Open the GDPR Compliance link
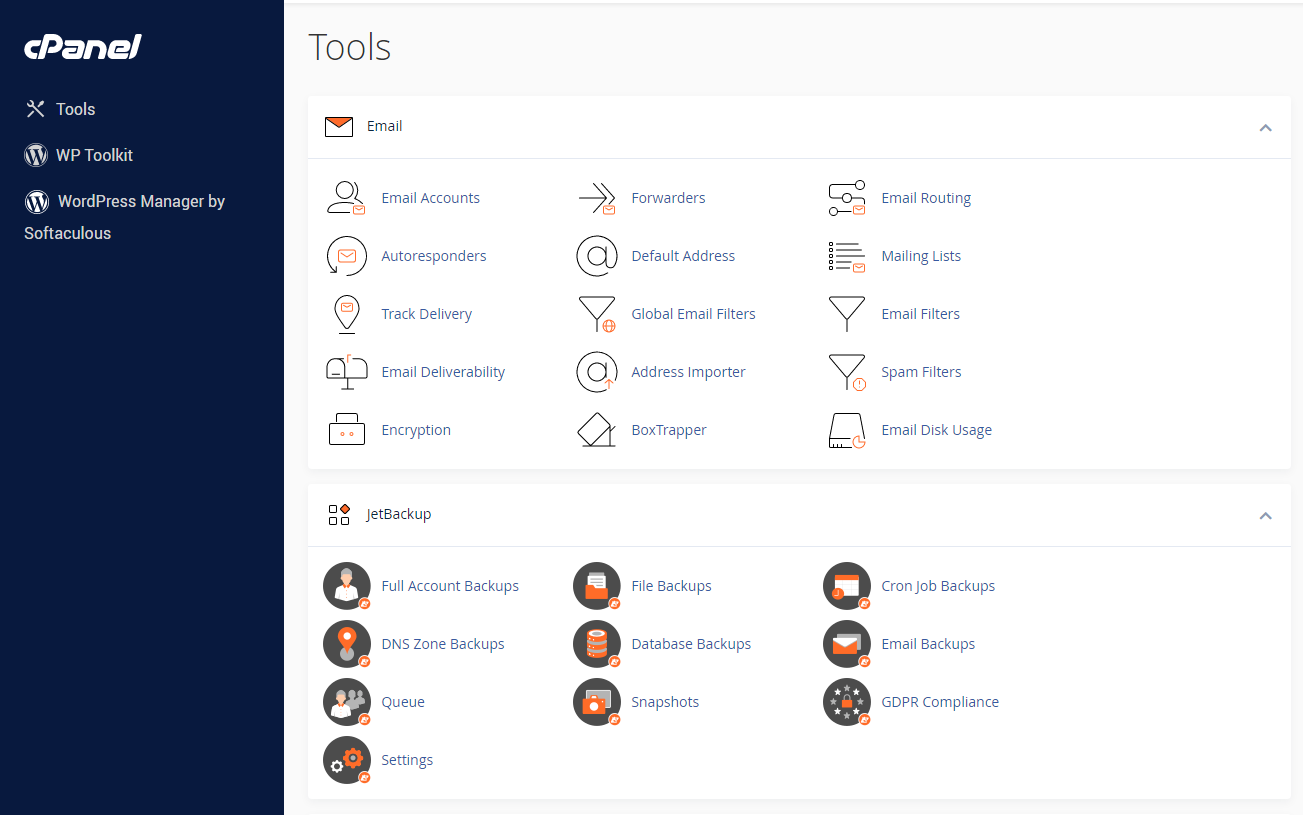Screen dimensions: 1303x815 click(940, 702)
